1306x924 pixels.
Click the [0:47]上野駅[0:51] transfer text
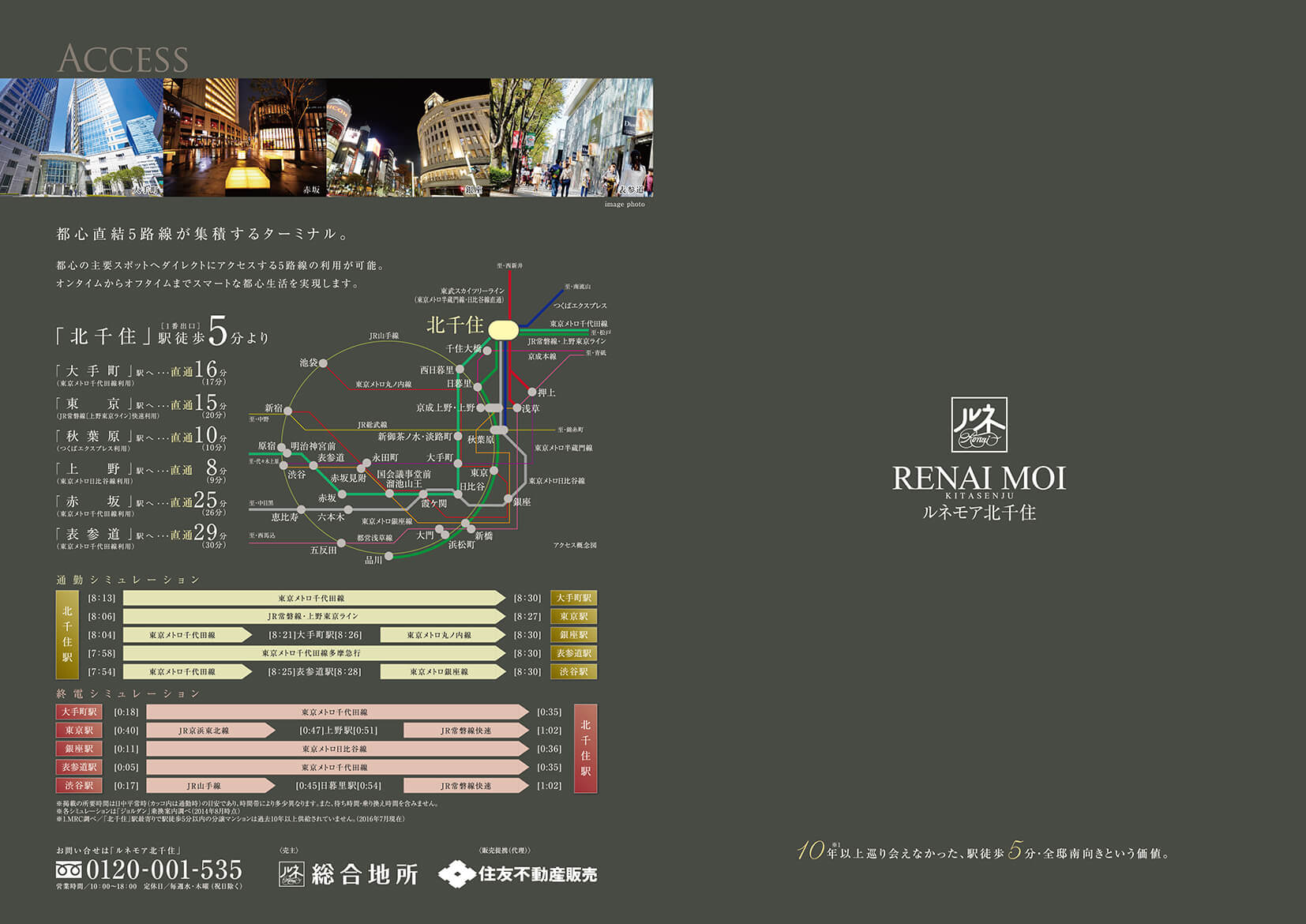tap(339, 731)
